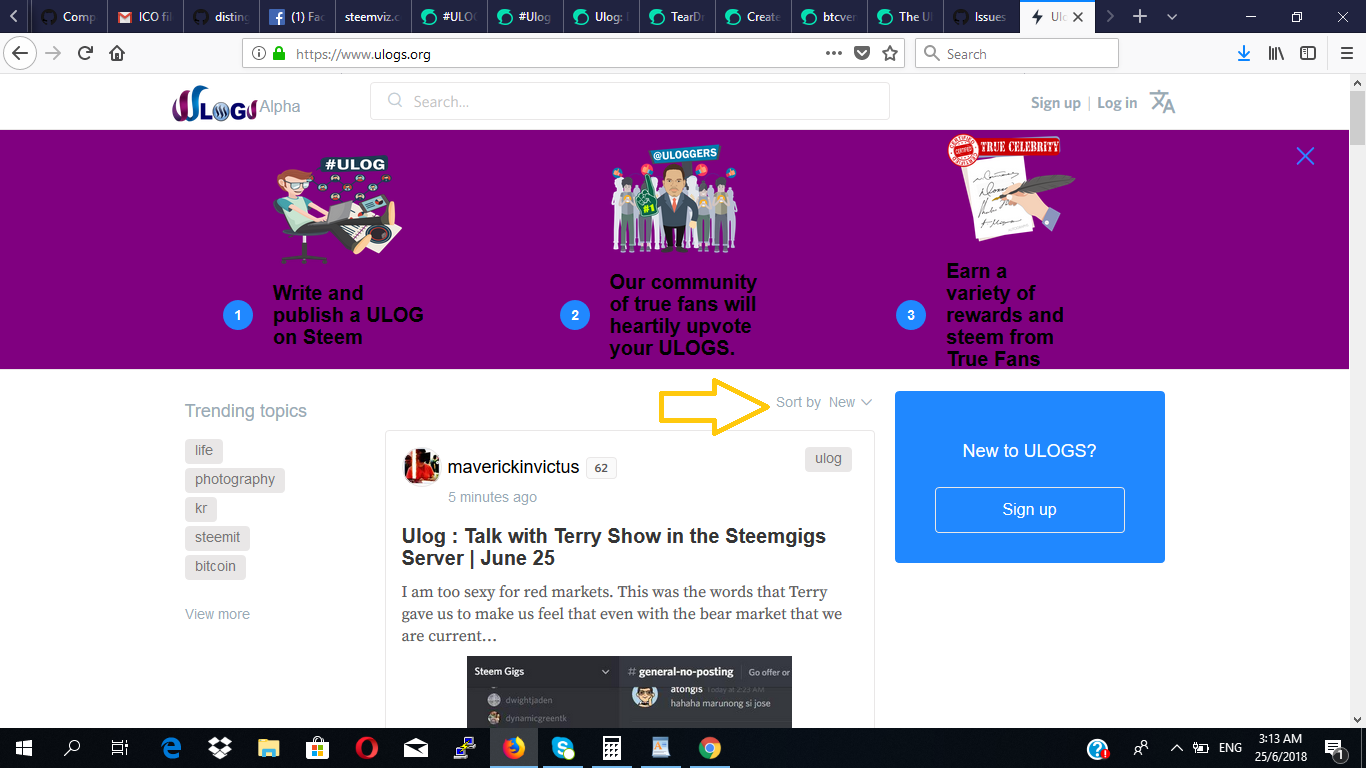Open Calculator from the taskbar
The width and height of the screenshot is (1366, 768).
point(612,748)
